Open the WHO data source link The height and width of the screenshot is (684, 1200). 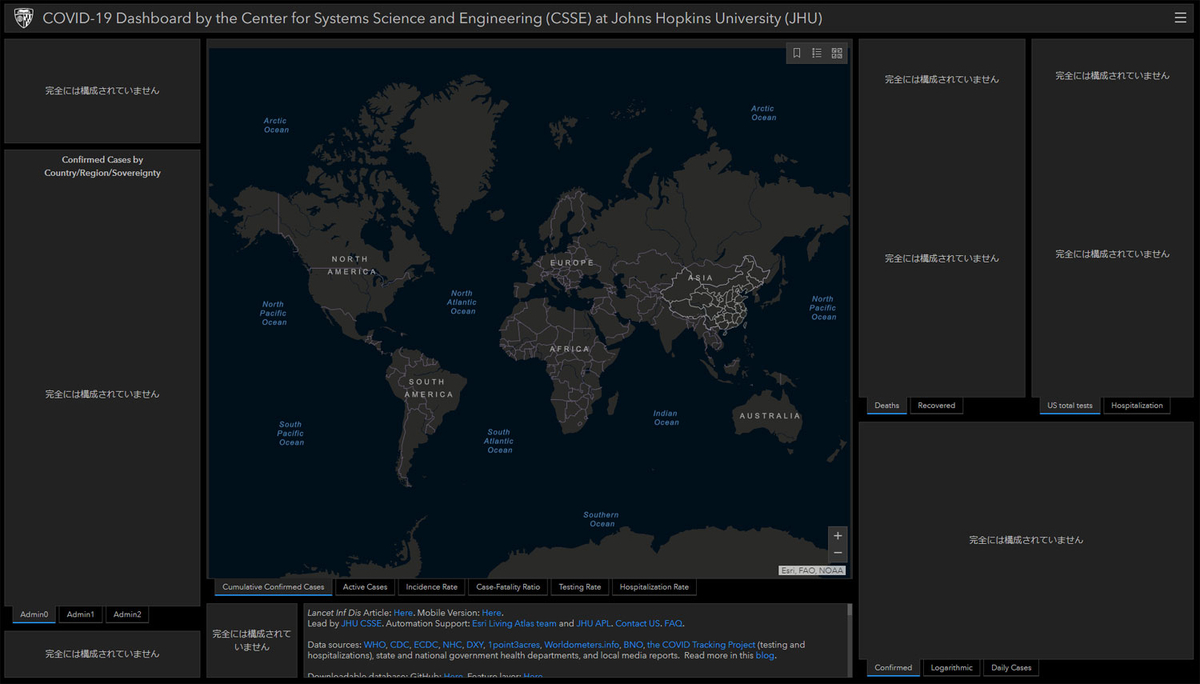[x=375, y=645]
